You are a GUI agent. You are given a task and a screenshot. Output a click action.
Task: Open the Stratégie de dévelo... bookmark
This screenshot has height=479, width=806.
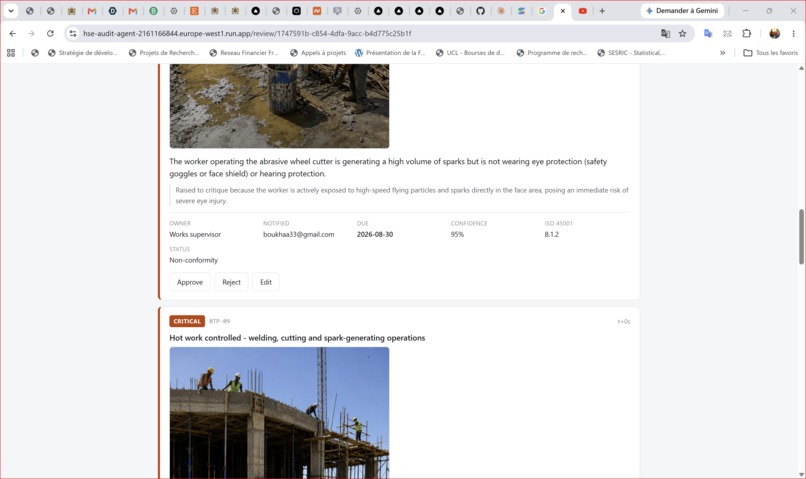pos(82,52)
